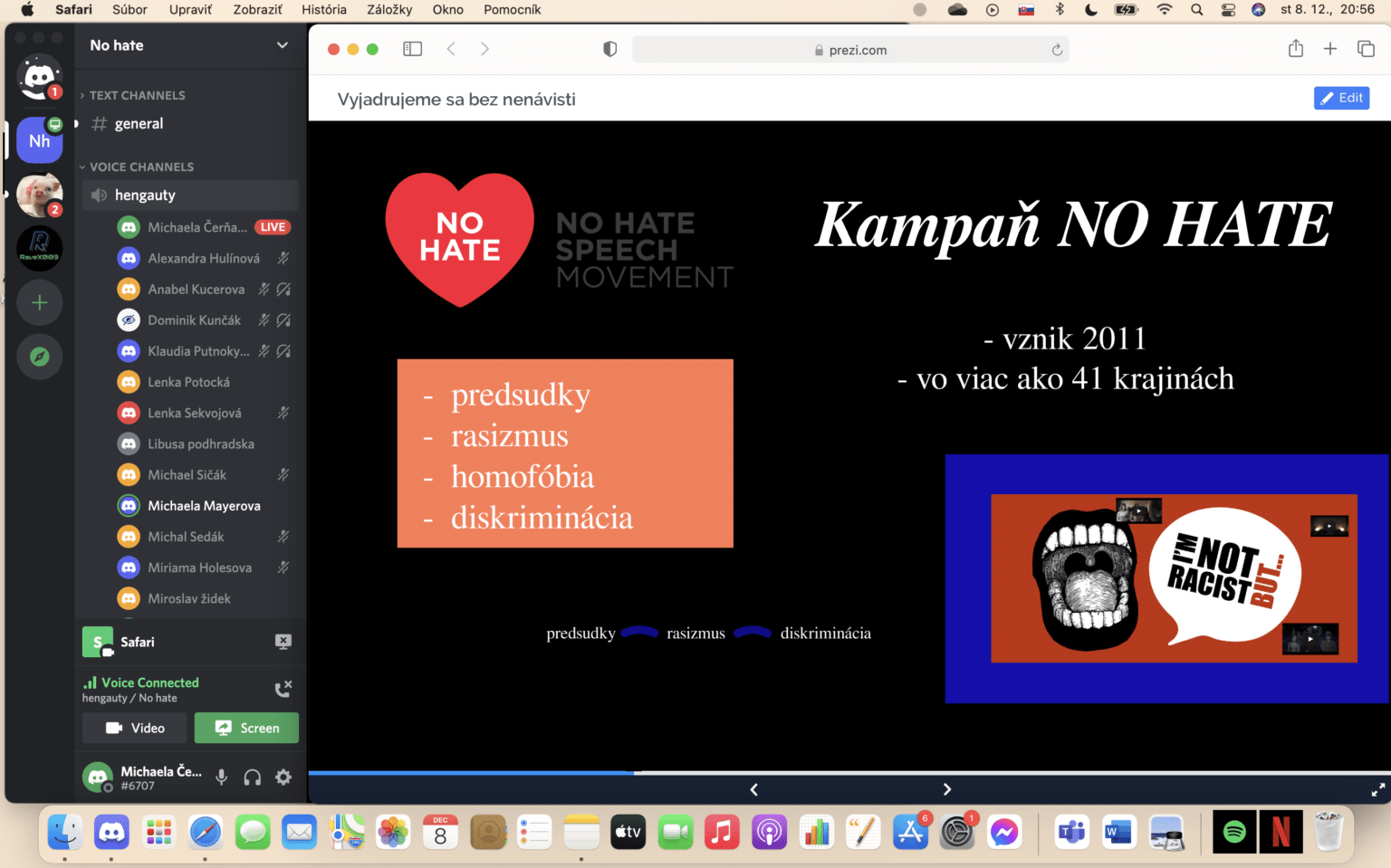Mute microphone in user panel

pos(221,777)
